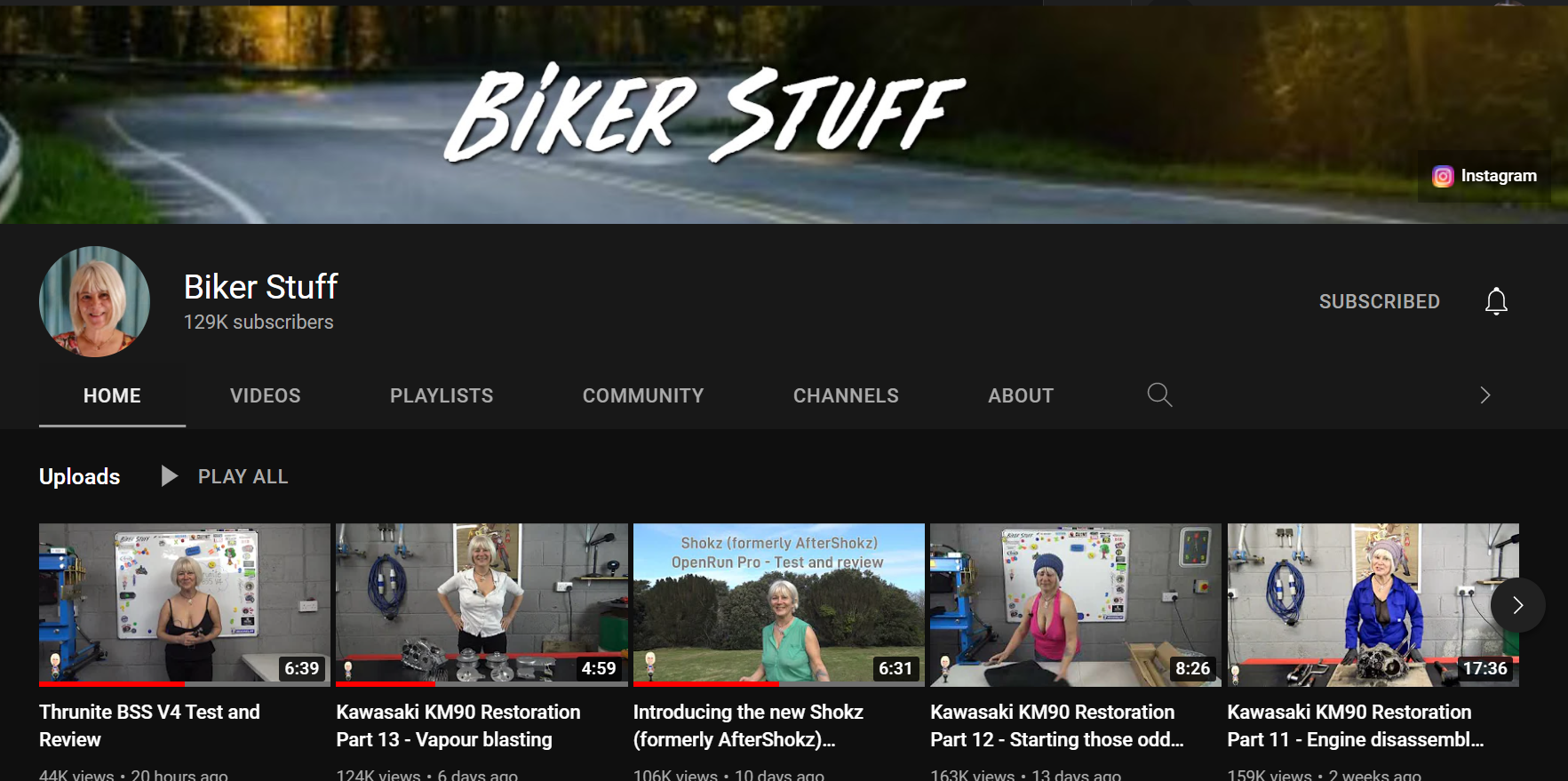Open the Uploads section heading
Viewport: 1568px width, 781px height.
79,476
